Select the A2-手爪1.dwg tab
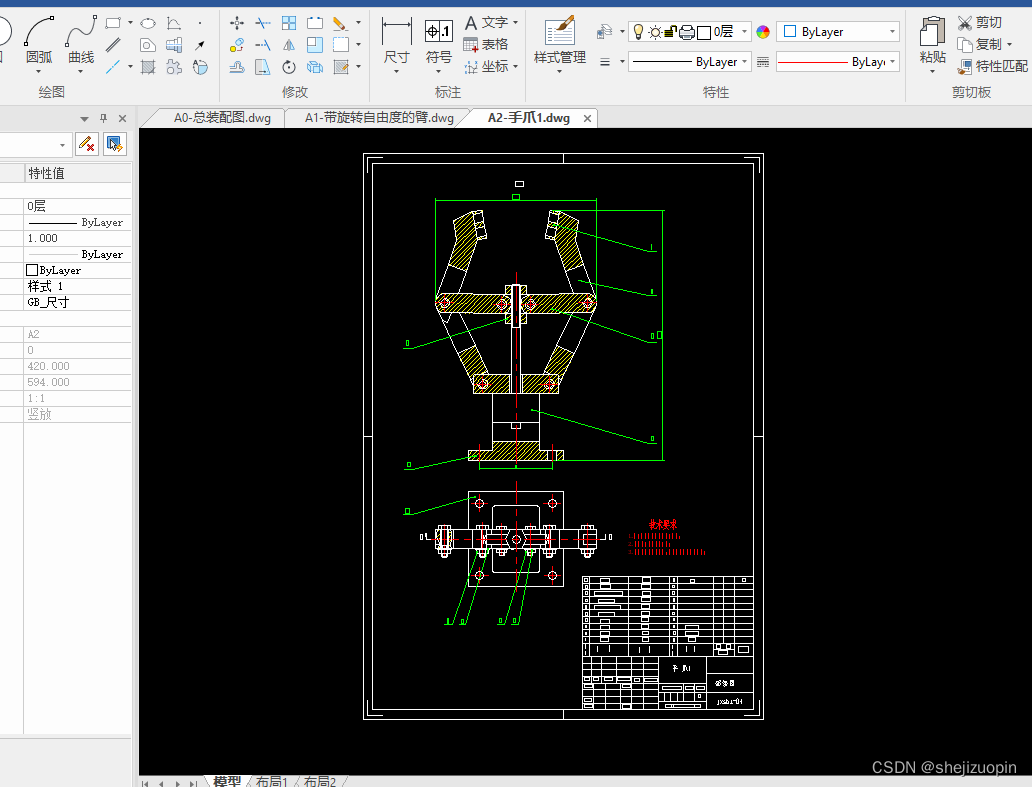 pos(529,118)
